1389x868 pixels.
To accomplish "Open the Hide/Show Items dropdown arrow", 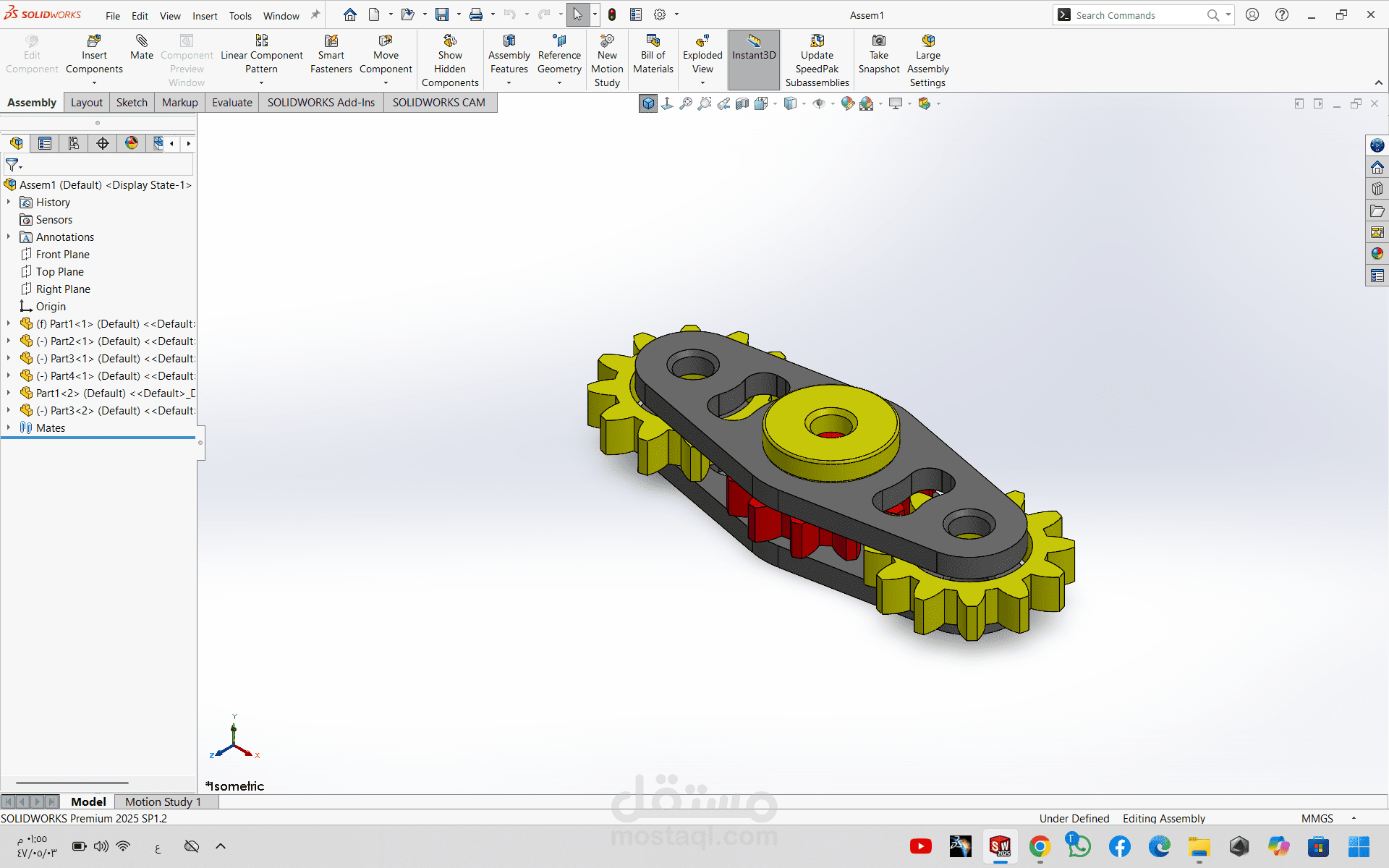I will [833, 103].
